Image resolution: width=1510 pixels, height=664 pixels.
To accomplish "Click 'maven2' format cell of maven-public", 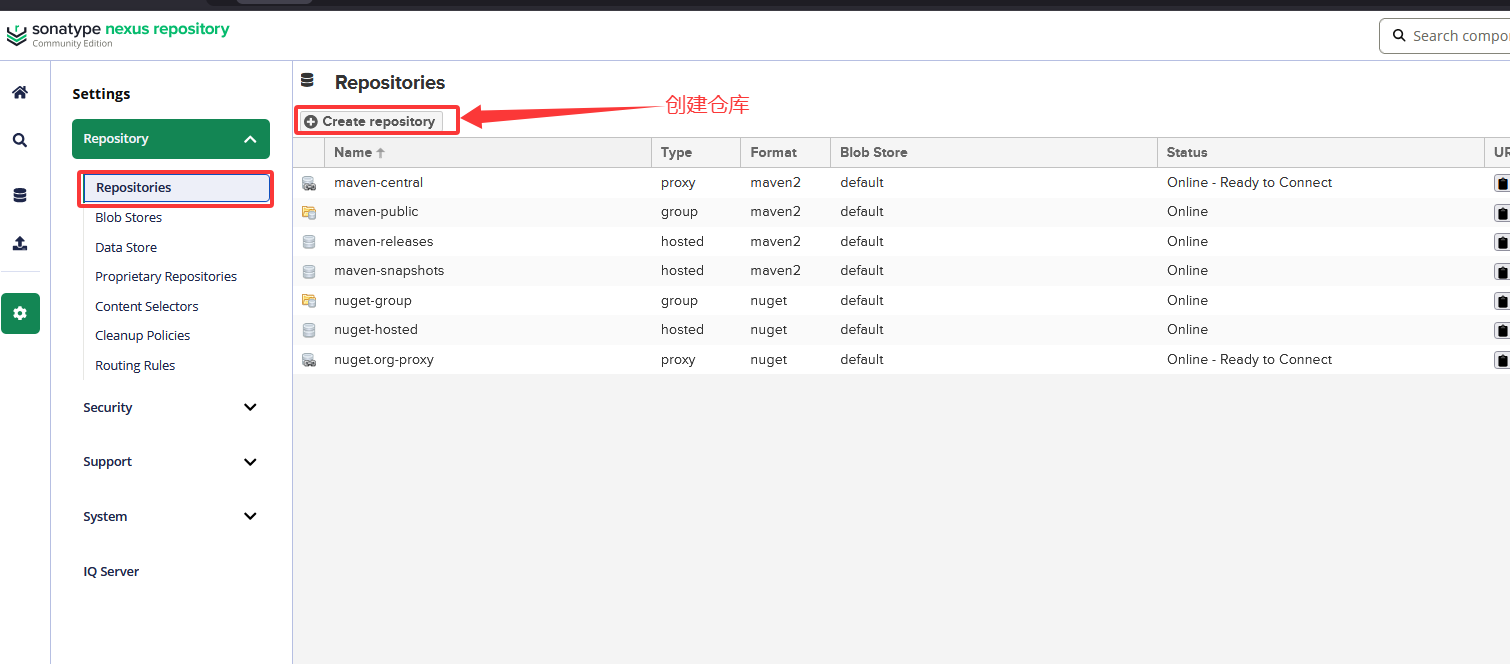I will tap(776, 212).
